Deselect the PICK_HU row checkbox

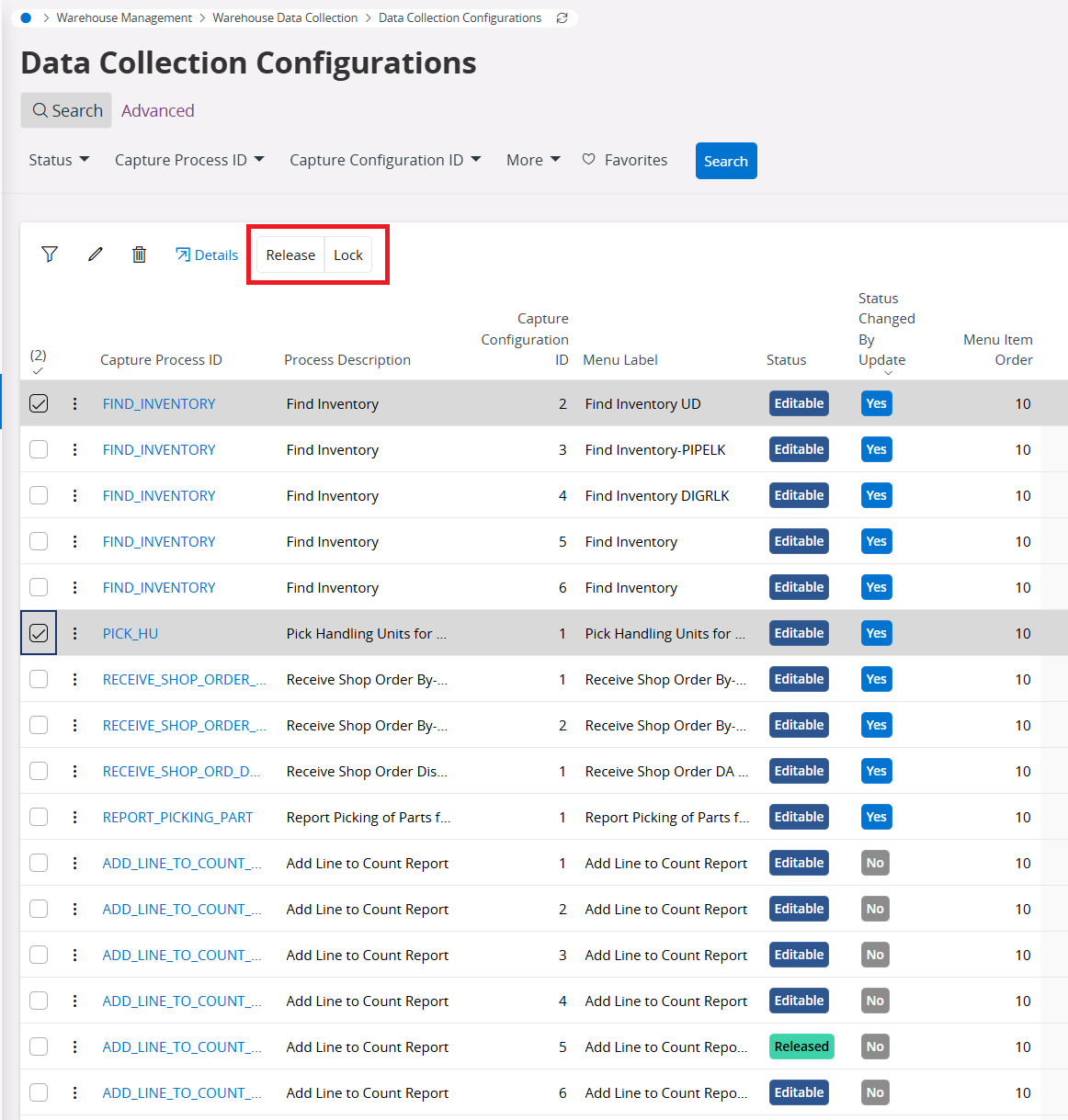[x=39, y=633]
